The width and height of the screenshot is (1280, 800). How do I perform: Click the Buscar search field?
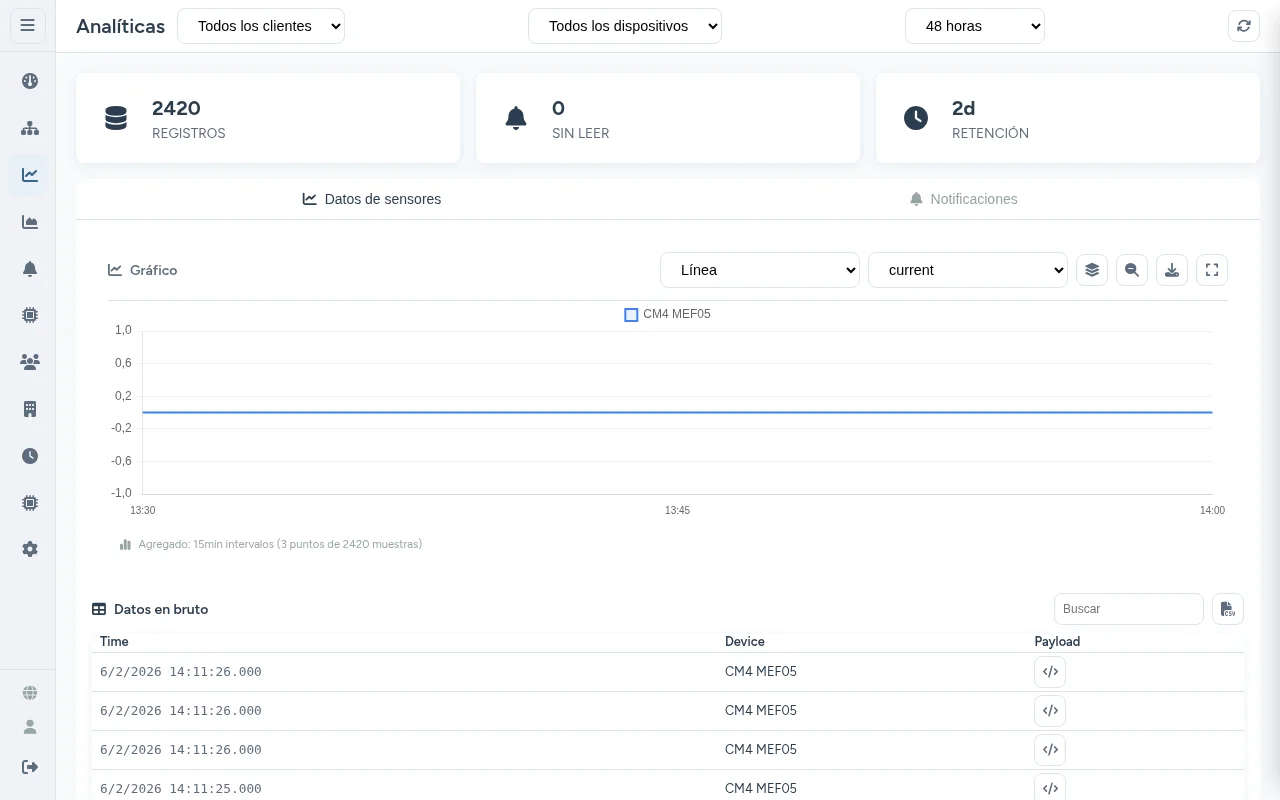coord(1129,608)
